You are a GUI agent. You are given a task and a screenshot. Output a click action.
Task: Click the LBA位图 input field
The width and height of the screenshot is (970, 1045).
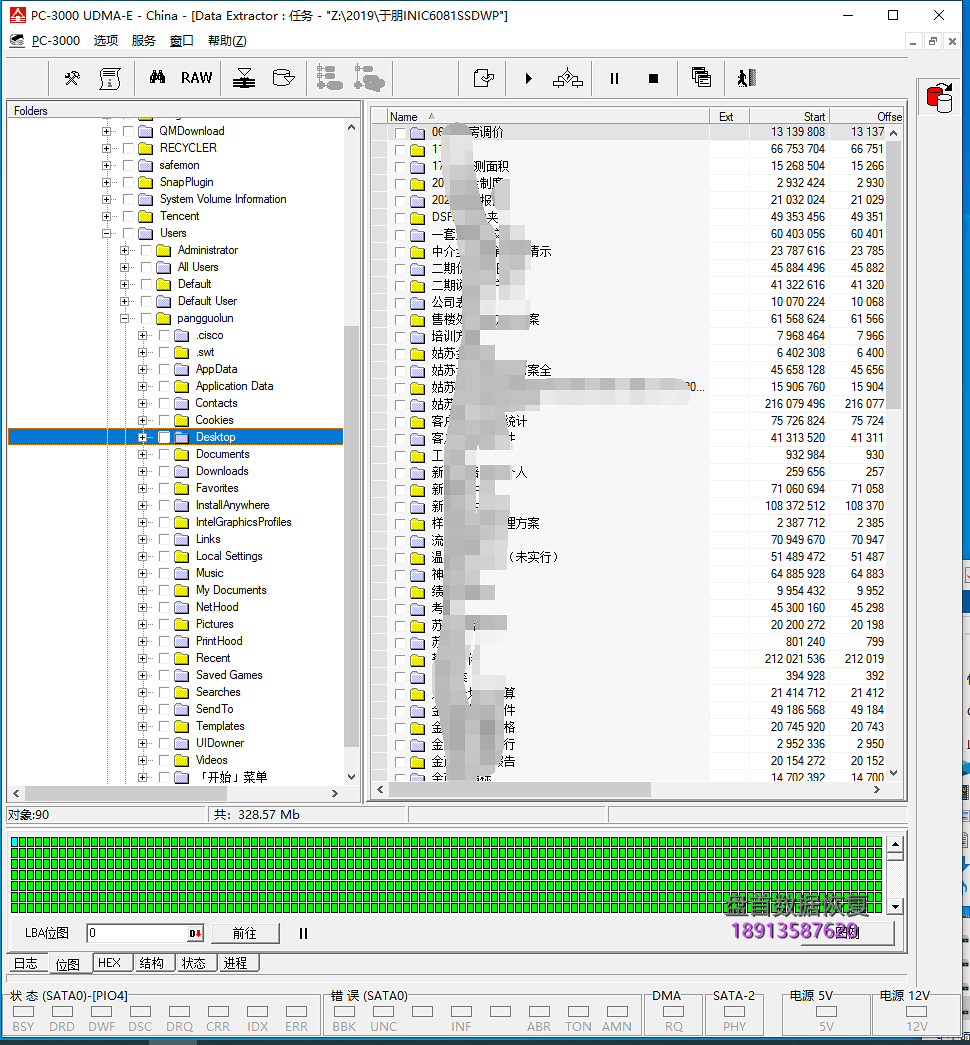138,933
